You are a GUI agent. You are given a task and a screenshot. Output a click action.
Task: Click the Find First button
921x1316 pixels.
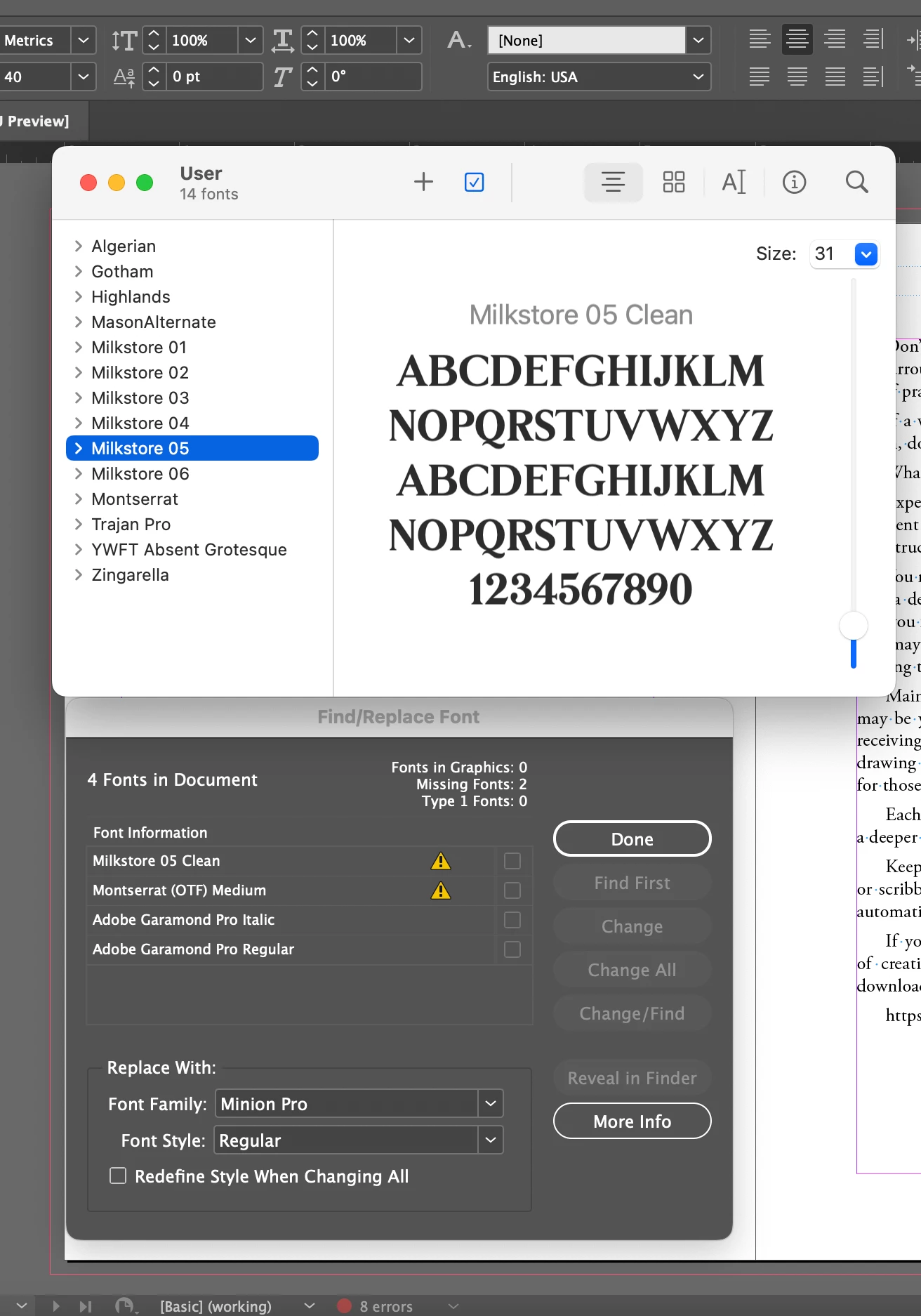pyautogui.click(x=632, y=882)
